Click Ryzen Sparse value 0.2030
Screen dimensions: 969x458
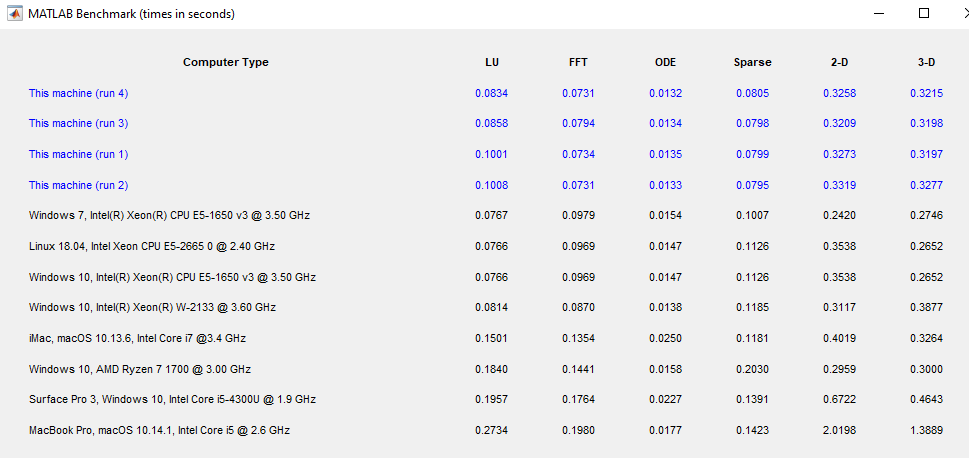pos(753,370)
